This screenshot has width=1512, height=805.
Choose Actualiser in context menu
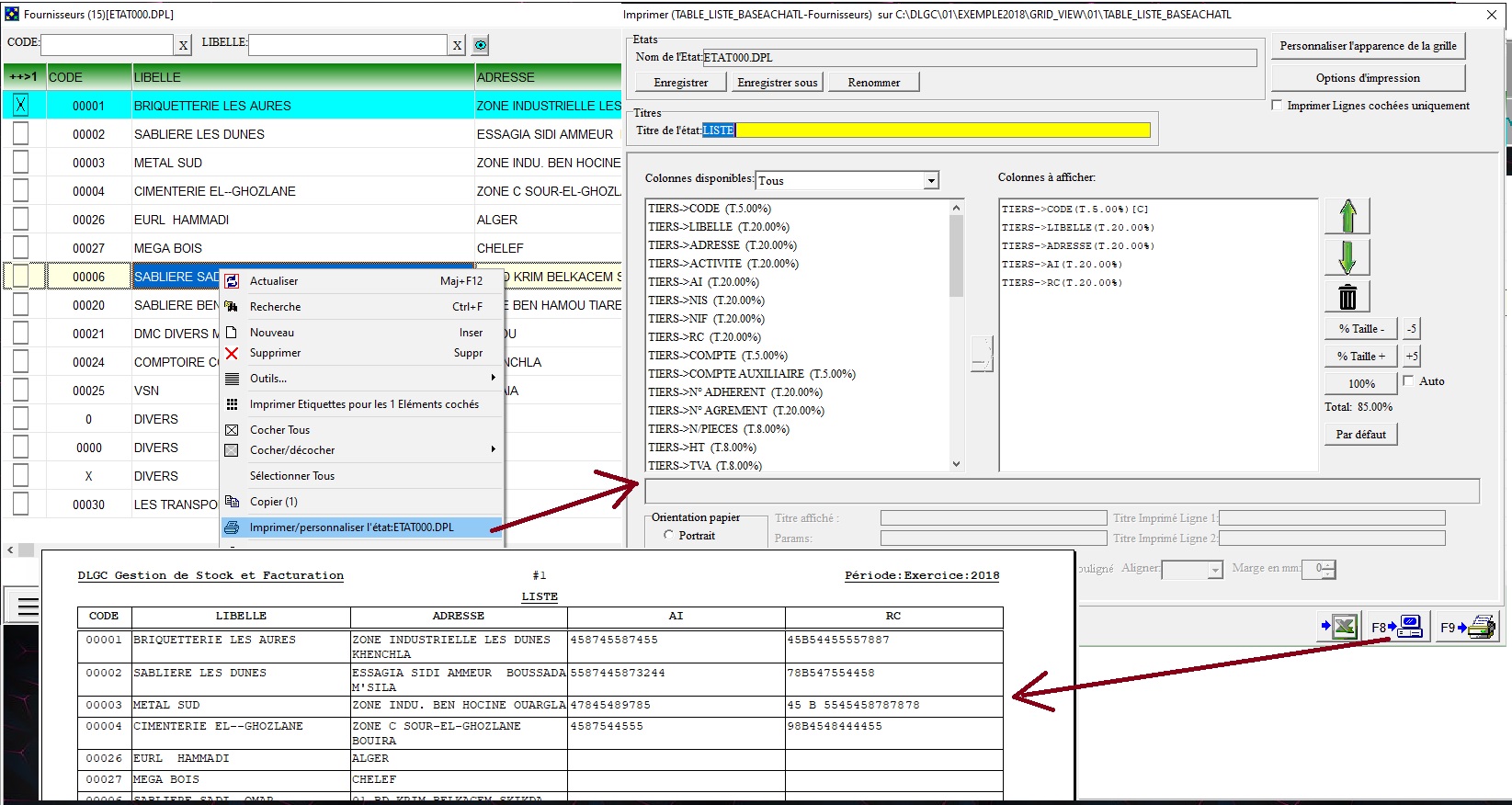(x=274, y=281)
